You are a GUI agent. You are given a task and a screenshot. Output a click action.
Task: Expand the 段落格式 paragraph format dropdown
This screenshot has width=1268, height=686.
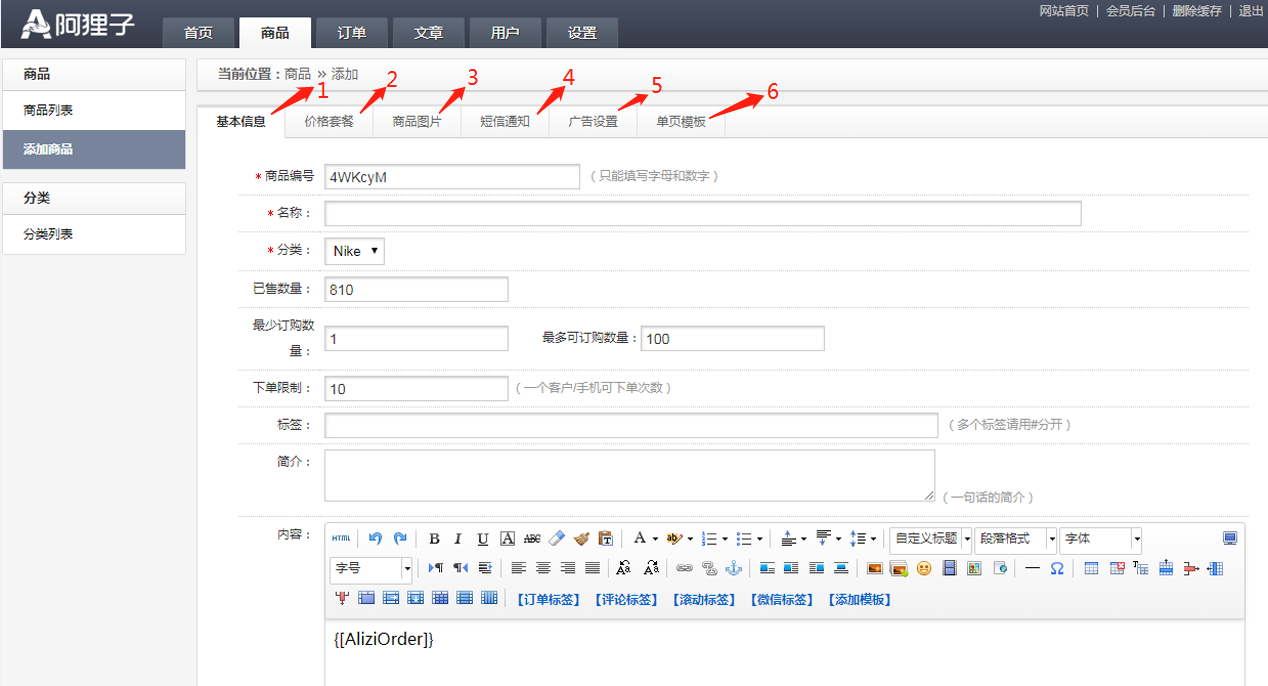(1015, 539)
